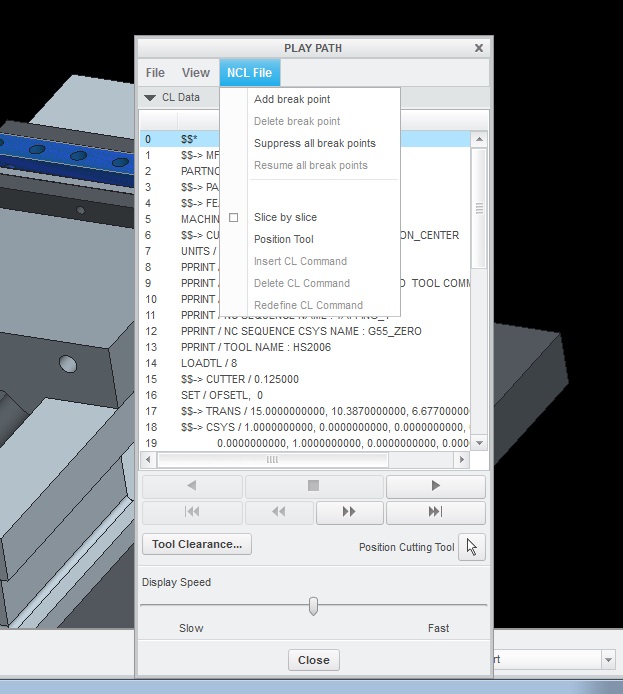The height and width of the screenshot is (694, 623).
Task: Select CL line 0 '$$*'
Action: (x=305, y=139)
